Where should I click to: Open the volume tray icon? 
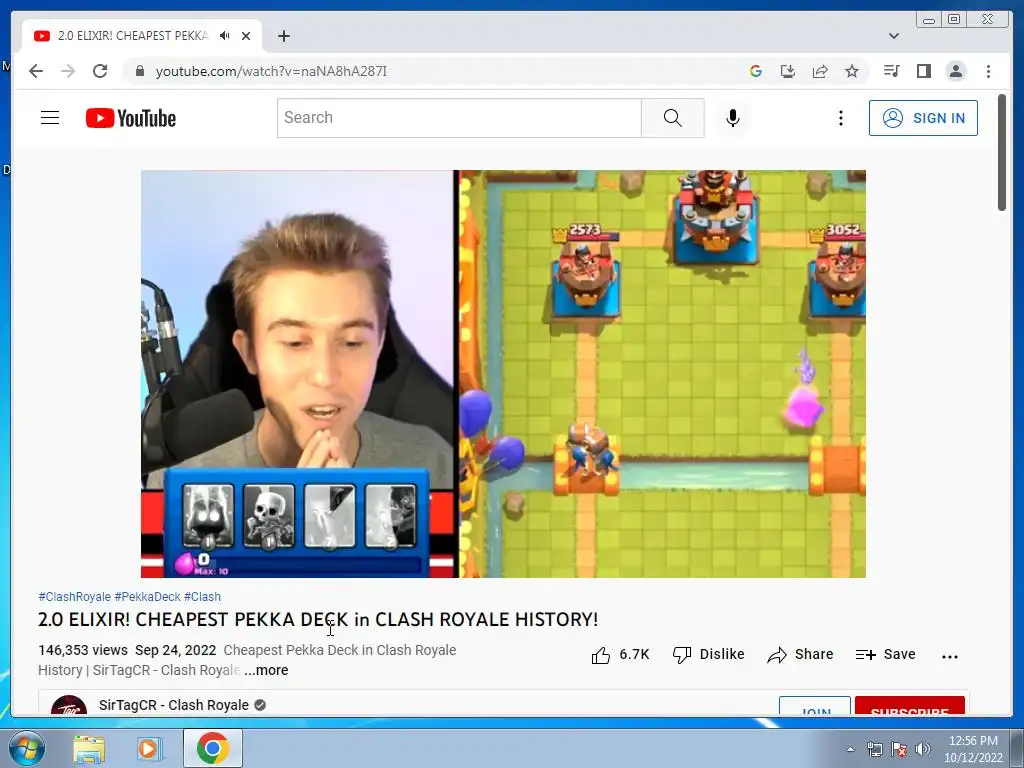923,750
